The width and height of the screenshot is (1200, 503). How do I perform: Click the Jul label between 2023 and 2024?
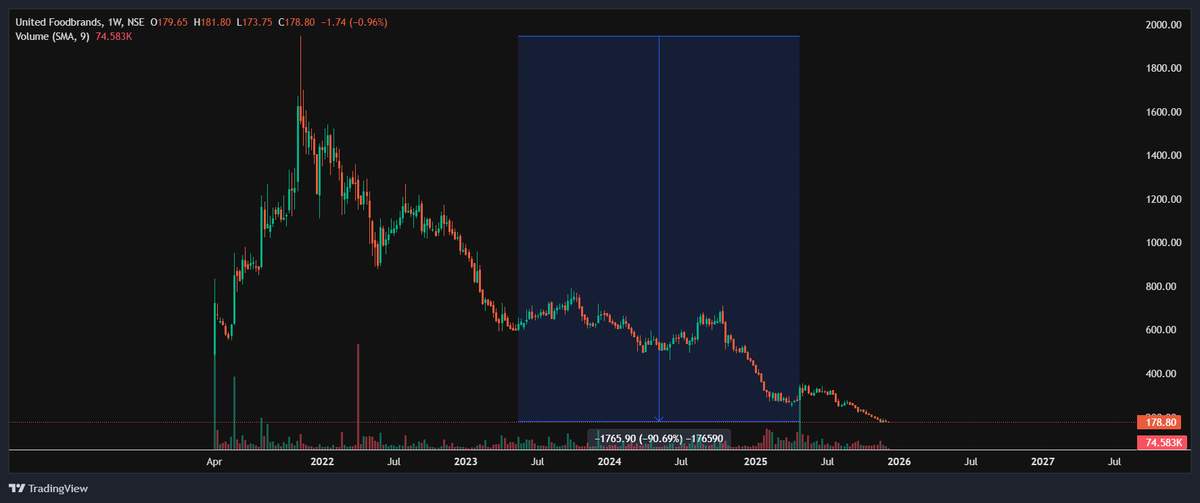(x=537, y=462)
